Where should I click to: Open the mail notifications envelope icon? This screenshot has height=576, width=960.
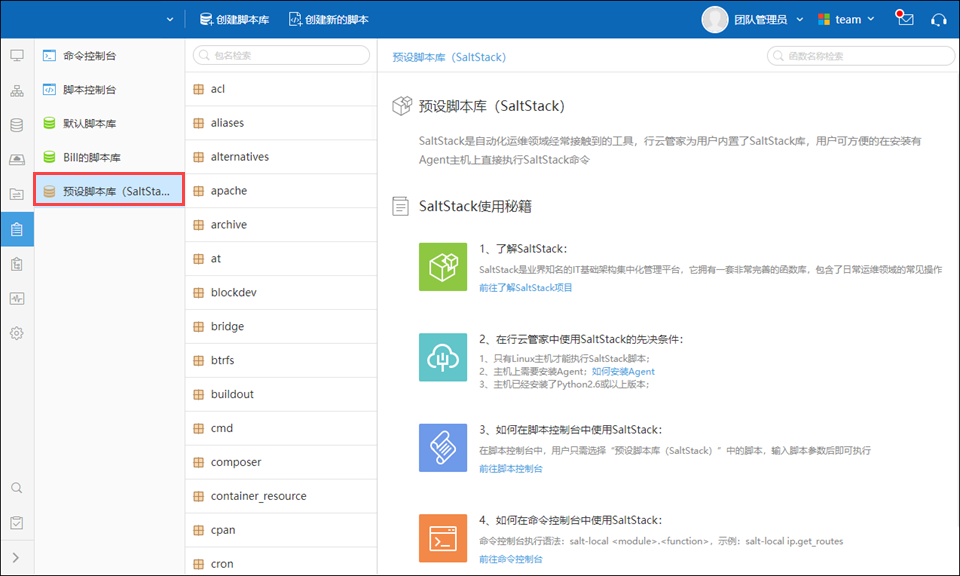click(x=904, y=19)
